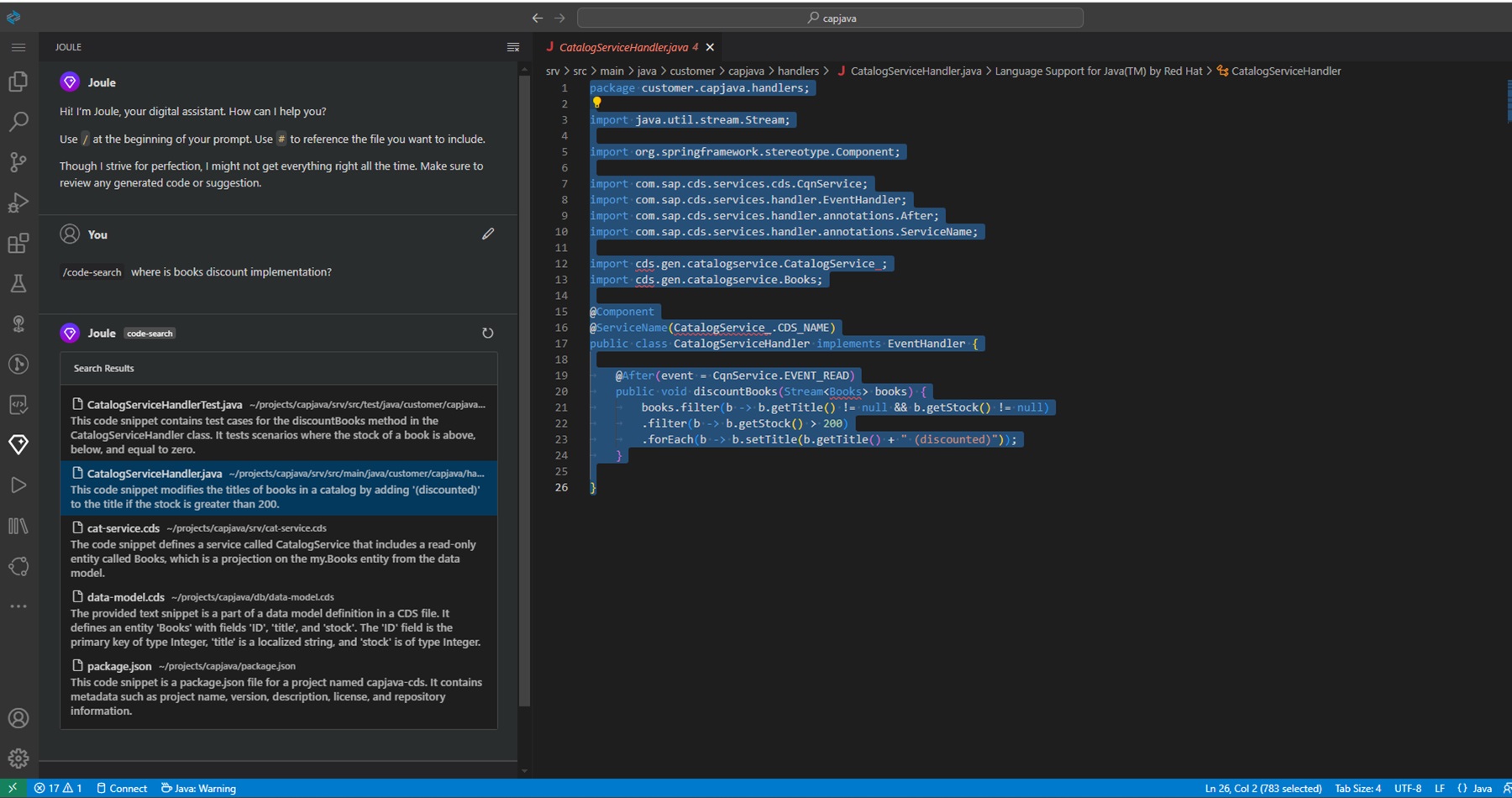
Task: Click the code-search tag next to Joule
Action: [150, 333]
